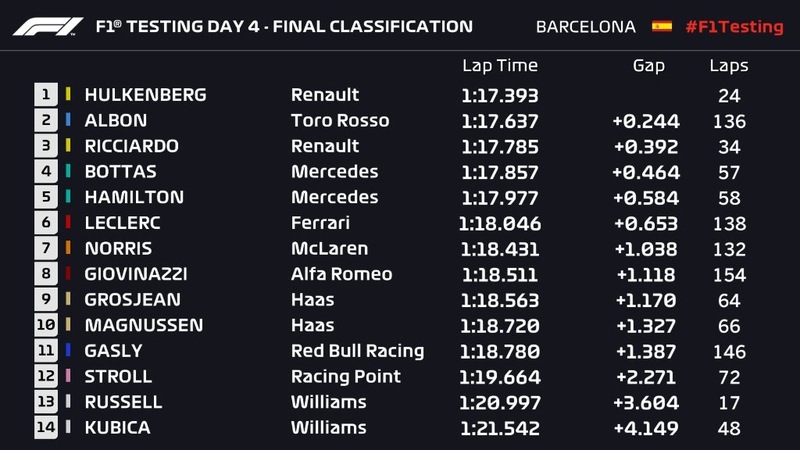Click position 14 number badge
Screen dimensions: 800x450
click(x=46, y=427)
